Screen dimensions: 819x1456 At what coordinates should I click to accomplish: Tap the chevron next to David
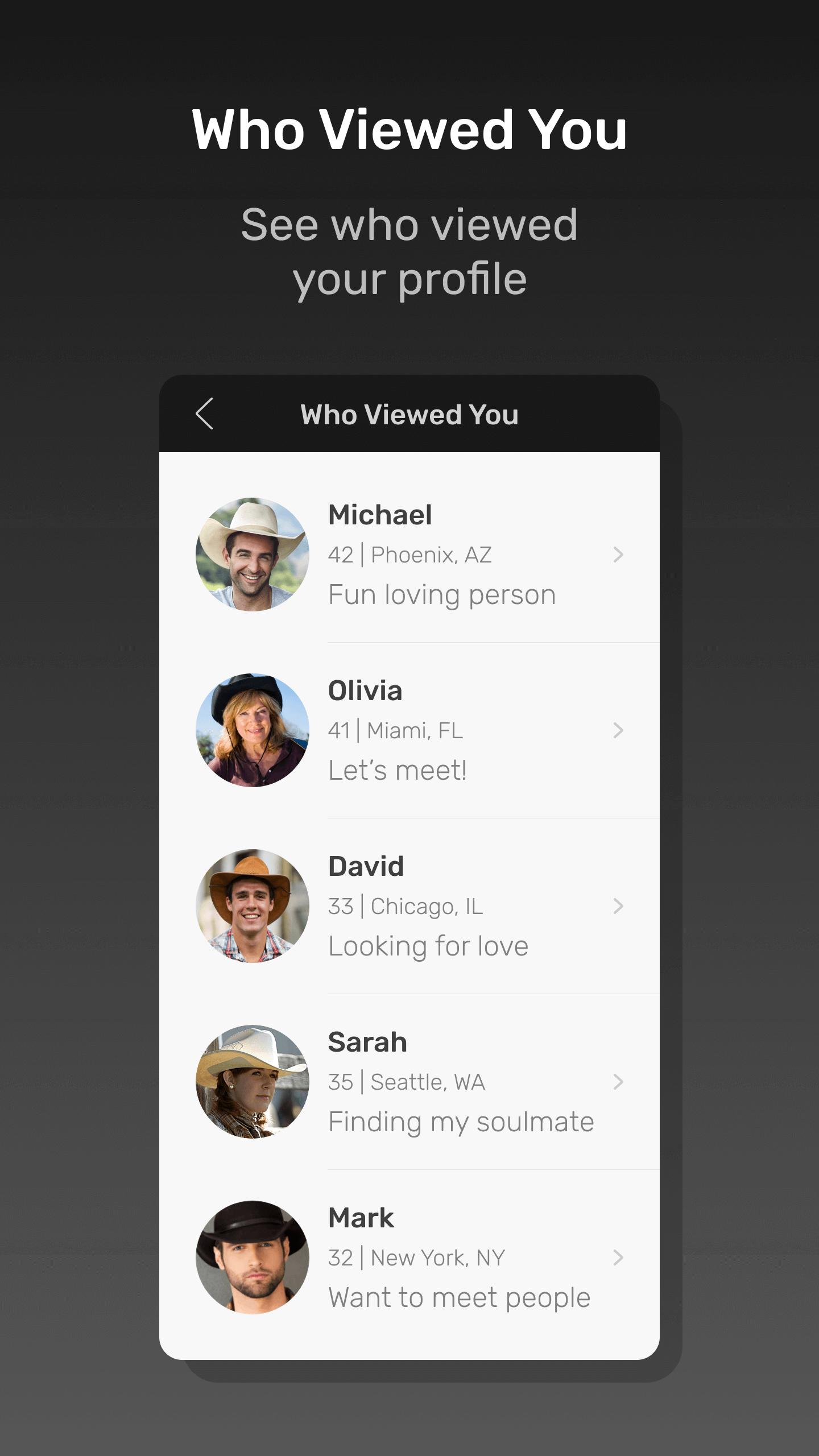[619, 906]
